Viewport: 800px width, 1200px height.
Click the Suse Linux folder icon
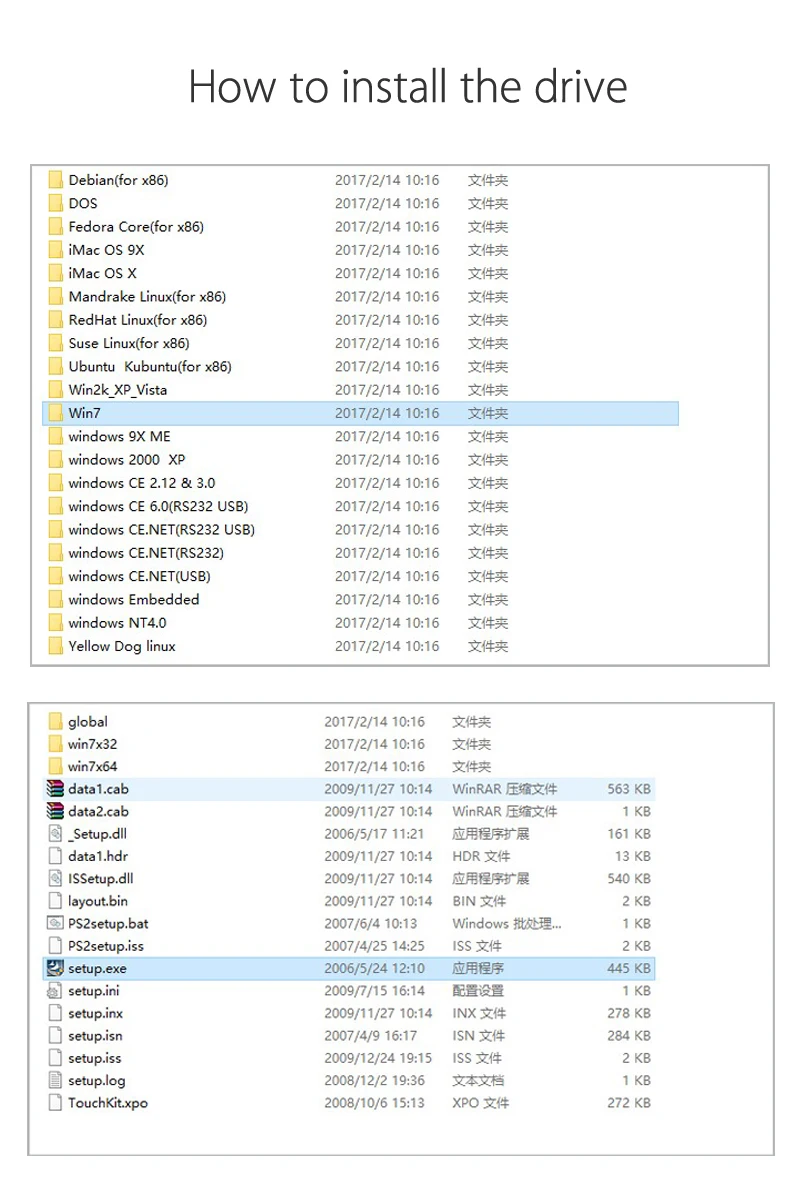tap(55, 343)
